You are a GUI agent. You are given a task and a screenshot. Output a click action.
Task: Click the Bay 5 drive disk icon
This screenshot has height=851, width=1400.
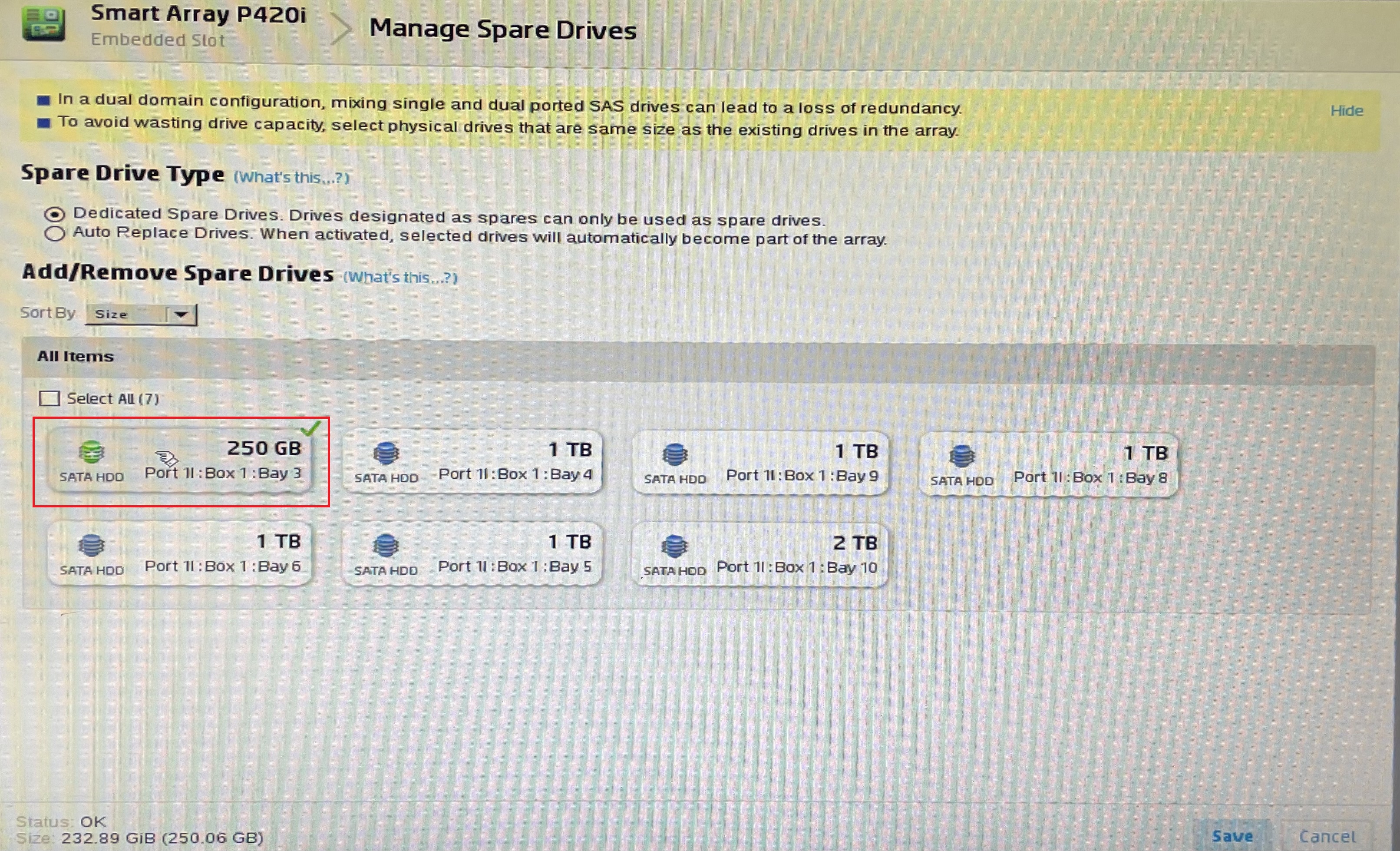click(x=386, y=546)
